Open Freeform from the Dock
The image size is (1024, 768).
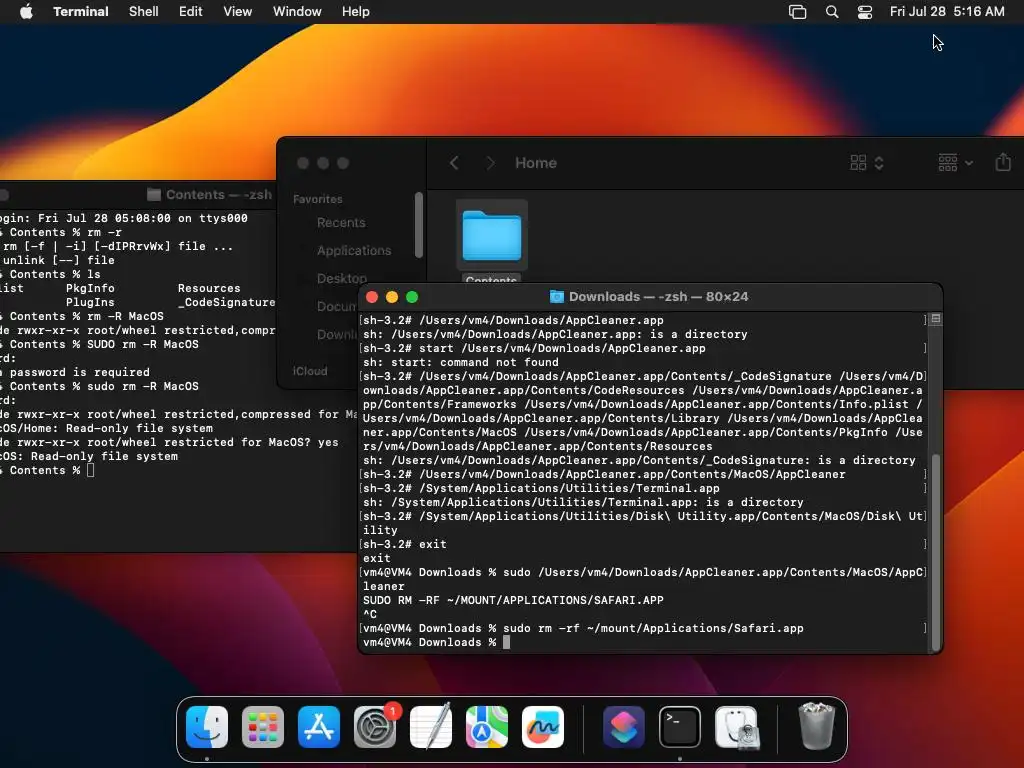click(543, 727)
